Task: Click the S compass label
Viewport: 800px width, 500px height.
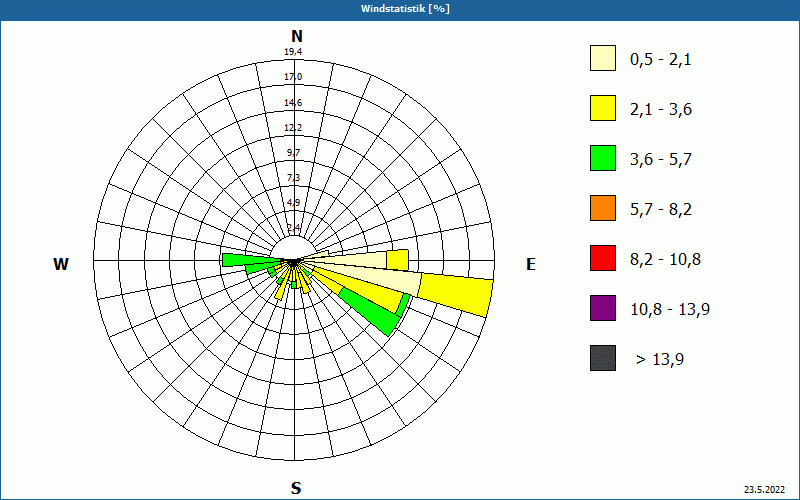Action: coord(296,488)
